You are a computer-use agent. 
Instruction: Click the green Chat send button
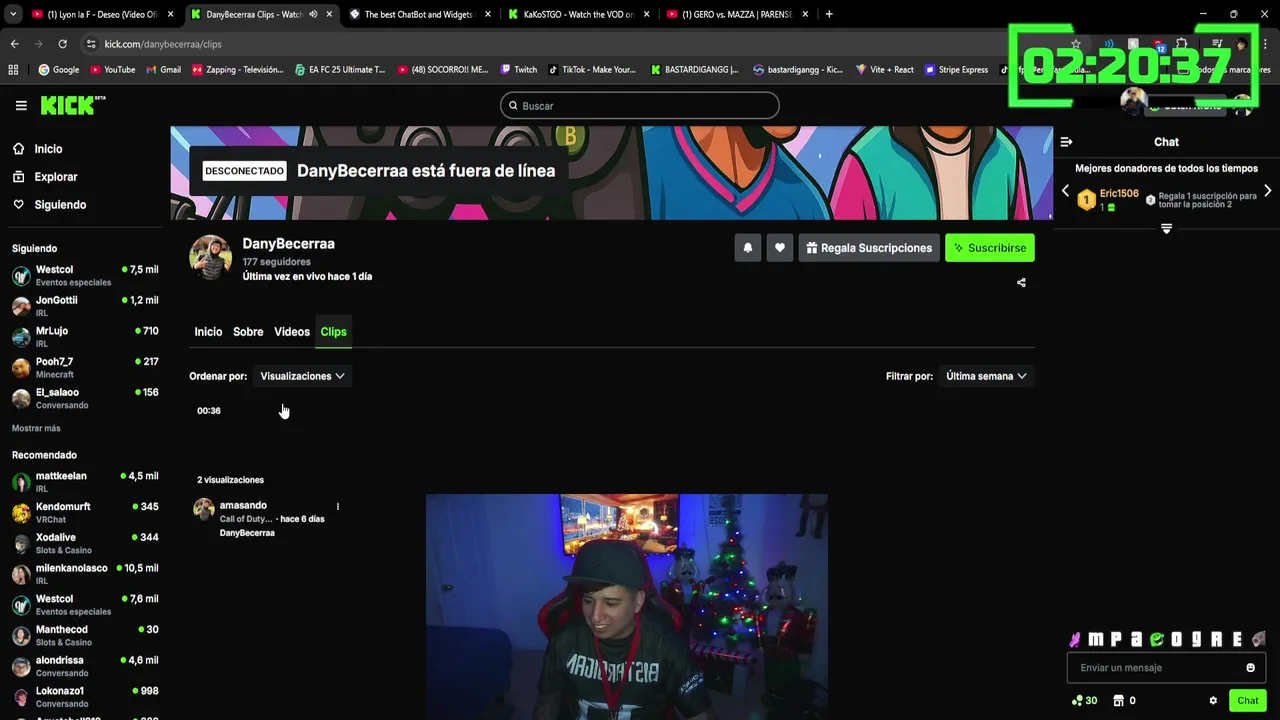[1247, 701]
